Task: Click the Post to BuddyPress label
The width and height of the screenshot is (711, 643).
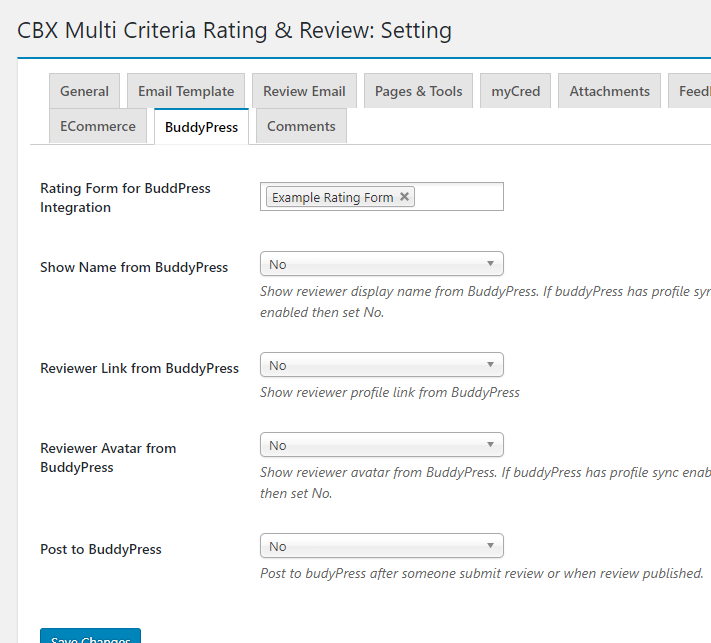Action: pos(101,549)
